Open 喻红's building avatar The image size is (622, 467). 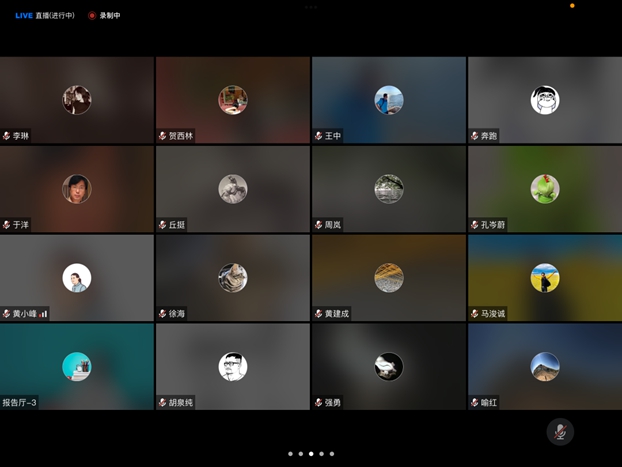(x=545, y=367)
